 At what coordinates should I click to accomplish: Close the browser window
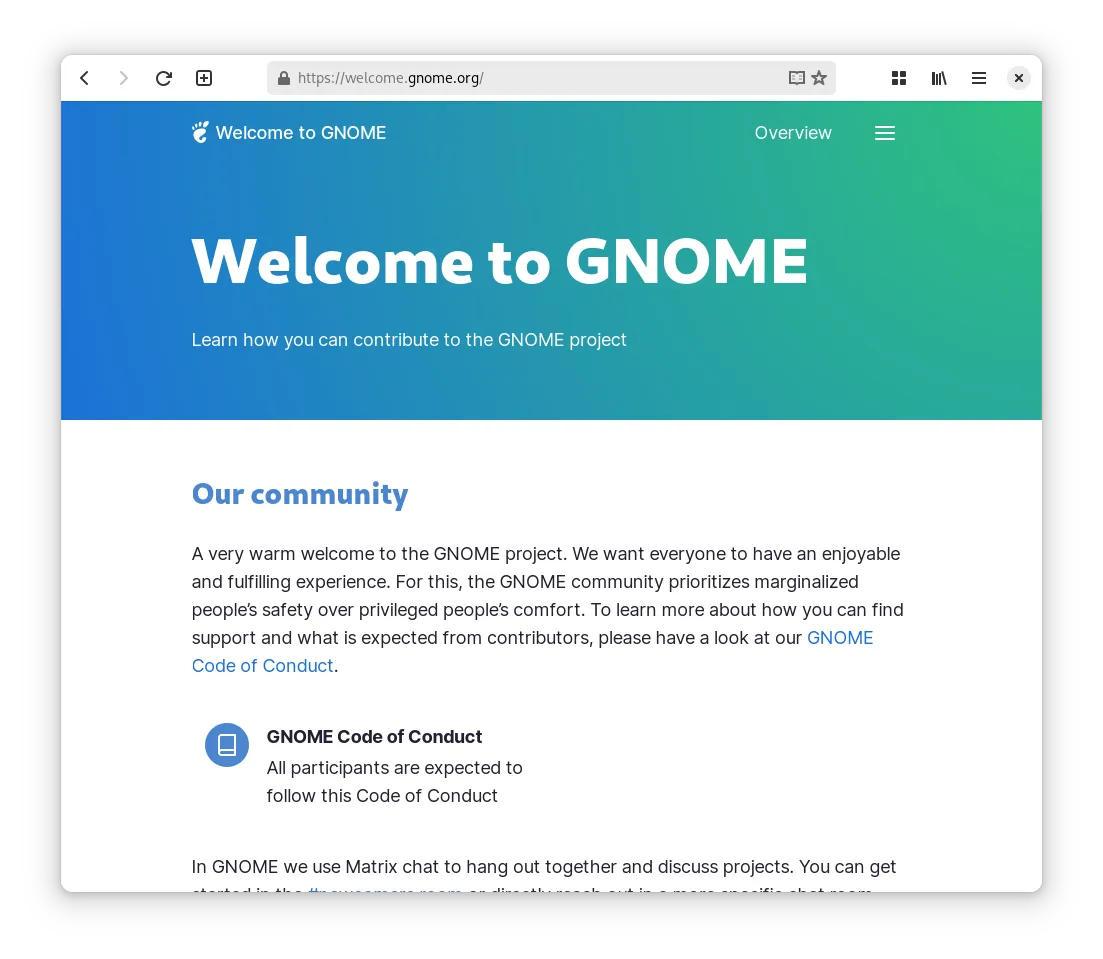(x=1018, y=78)
